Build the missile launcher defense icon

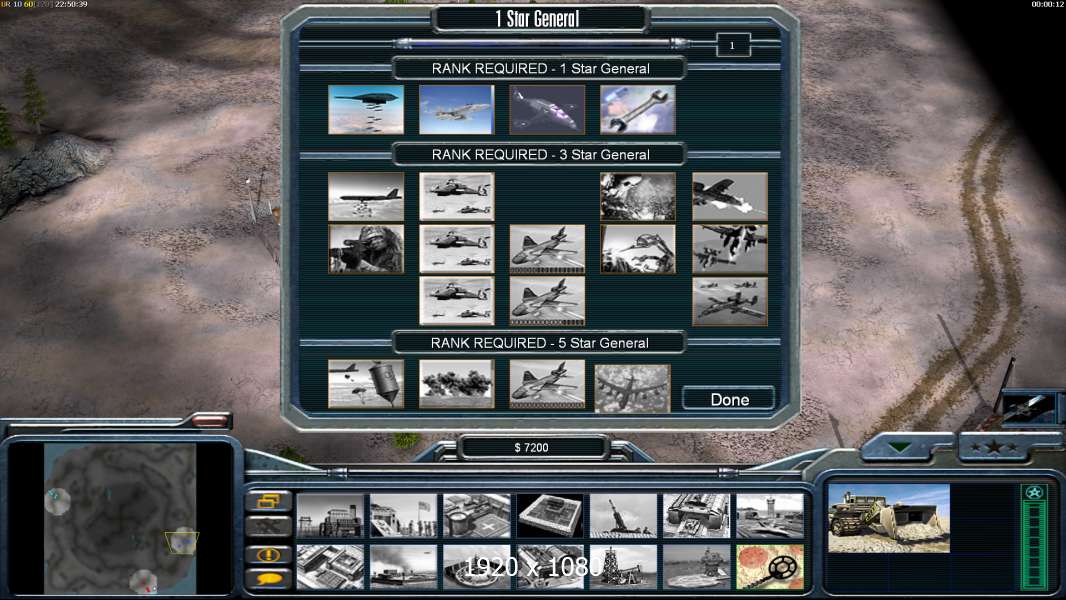coord(623,516)
